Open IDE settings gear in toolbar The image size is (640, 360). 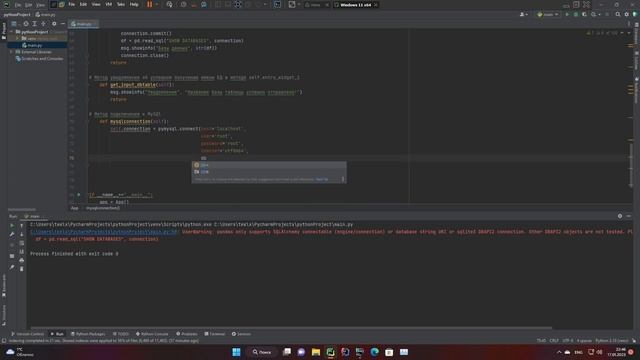coord(627,14)
